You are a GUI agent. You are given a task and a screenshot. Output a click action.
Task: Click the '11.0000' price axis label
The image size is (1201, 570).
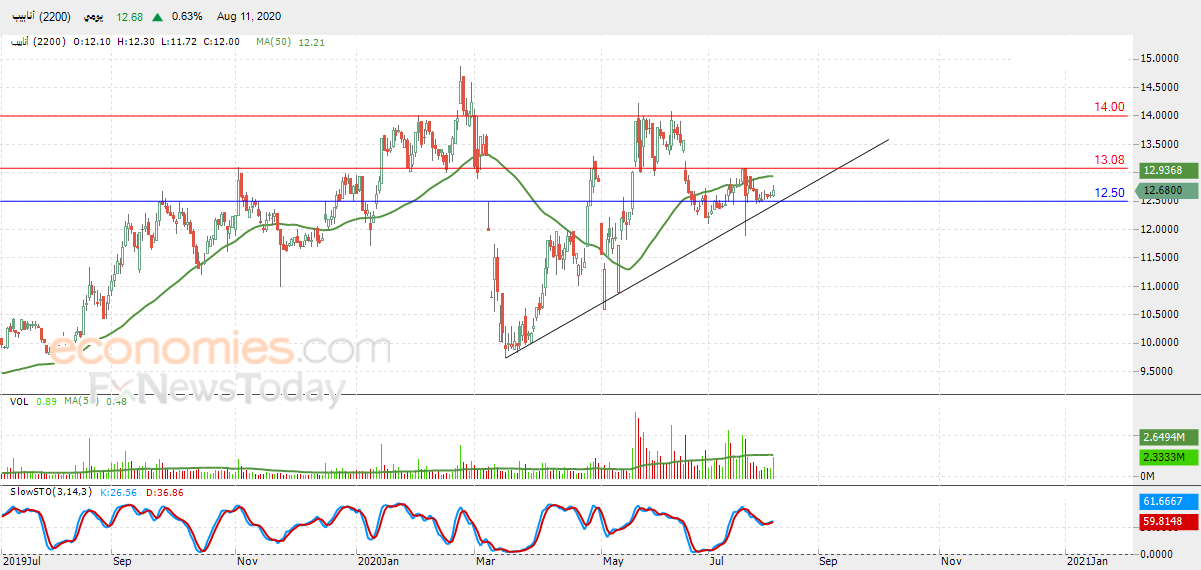point(1162,287)
